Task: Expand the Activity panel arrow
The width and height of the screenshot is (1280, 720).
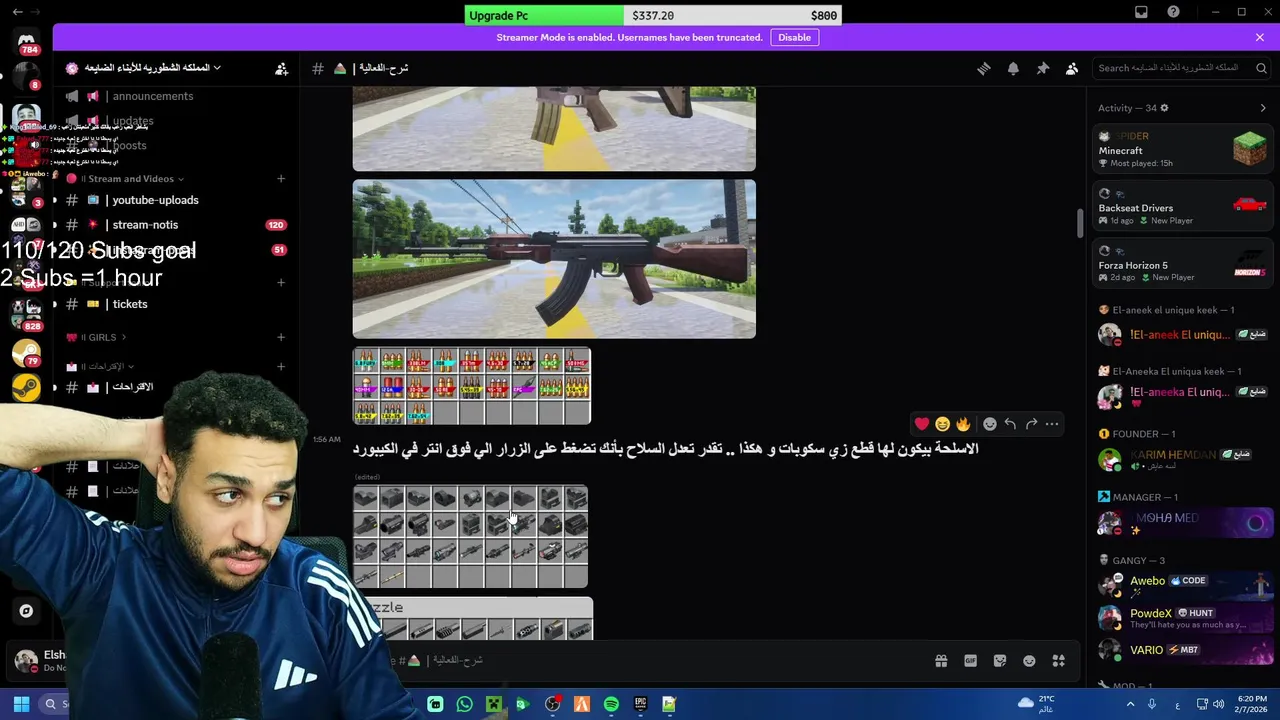Action: click(1262, 108)
